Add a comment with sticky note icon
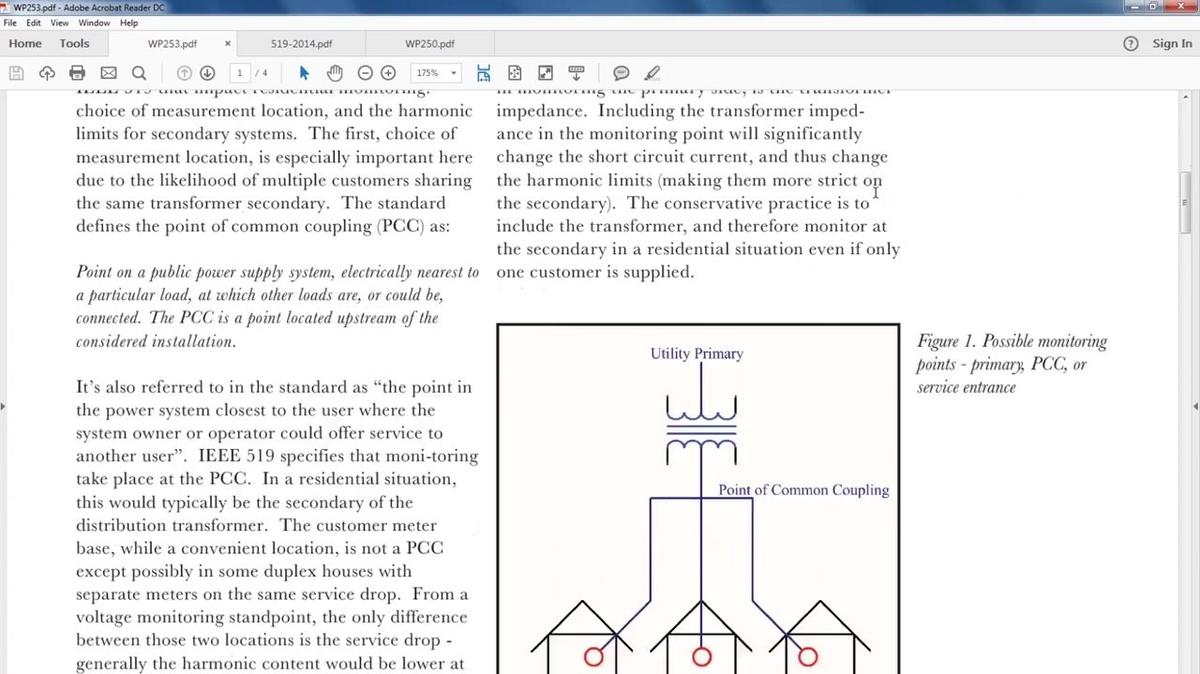Viewport: 1200px width, 674px height. (x=620, y=73)
